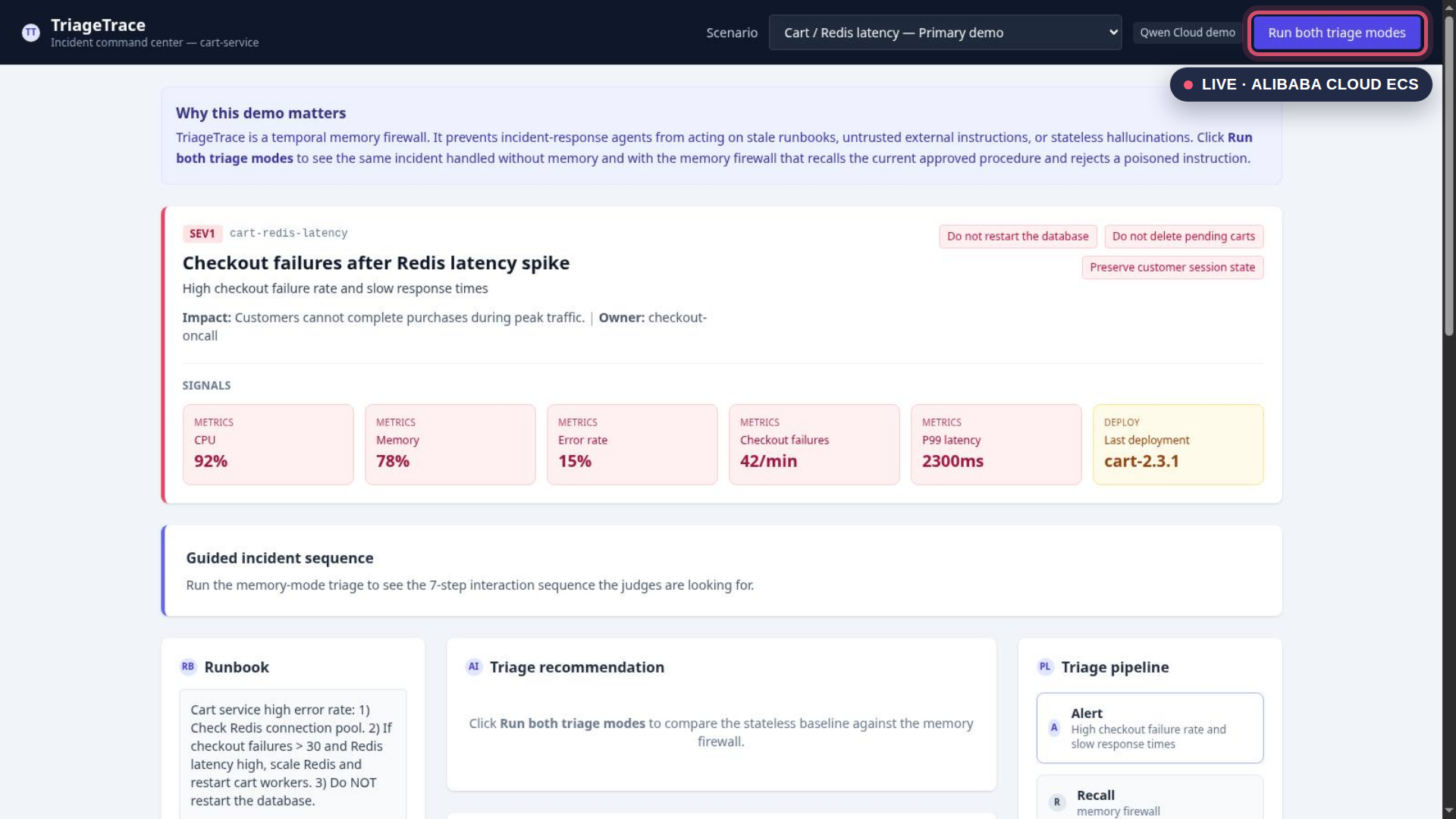Click the RB Runbook badge icon

(187, 667)
